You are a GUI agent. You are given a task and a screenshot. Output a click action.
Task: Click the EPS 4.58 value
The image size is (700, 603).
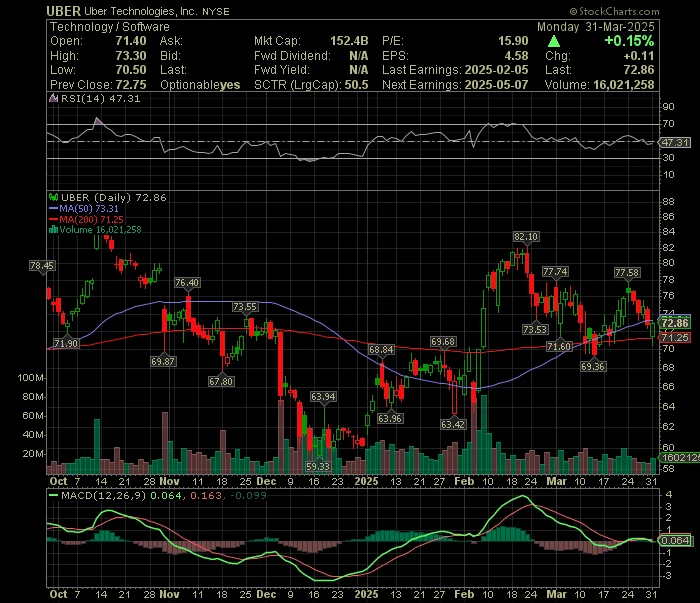point(517,56)
